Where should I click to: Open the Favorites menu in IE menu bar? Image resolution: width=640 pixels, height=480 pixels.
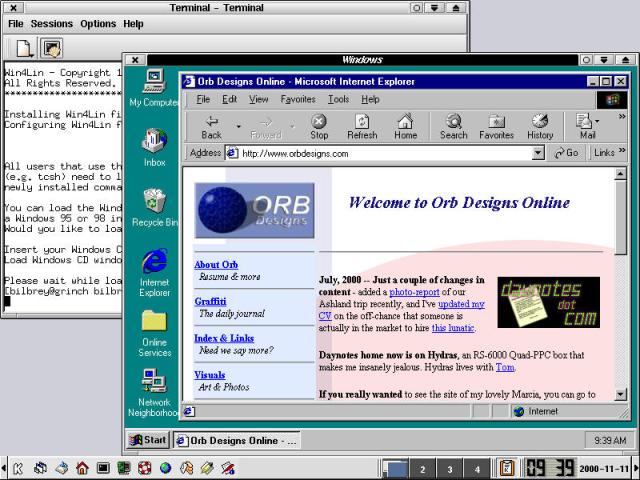pos(298,99)
